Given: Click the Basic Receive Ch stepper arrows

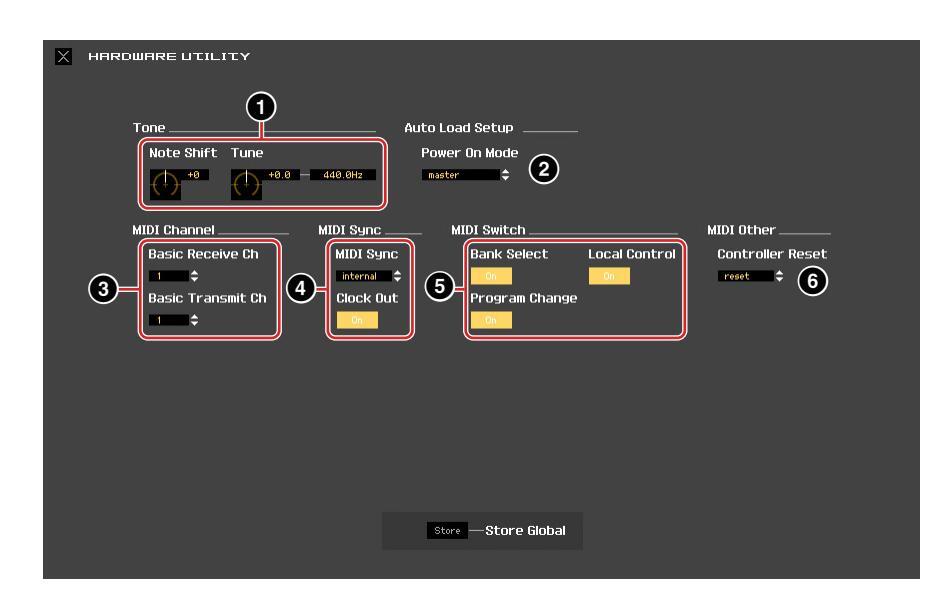Looking at the screenshot, I should tap(194, 276).
